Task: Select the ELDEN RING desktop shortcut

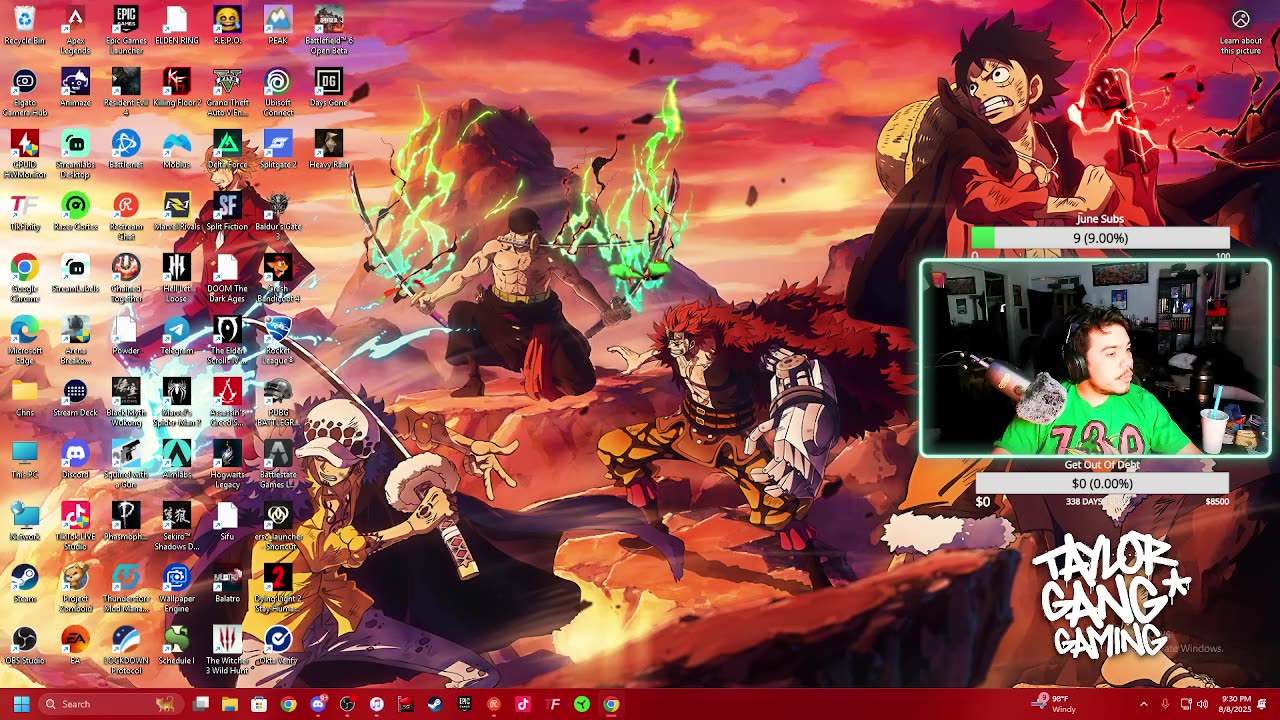Action: [177, 27]
